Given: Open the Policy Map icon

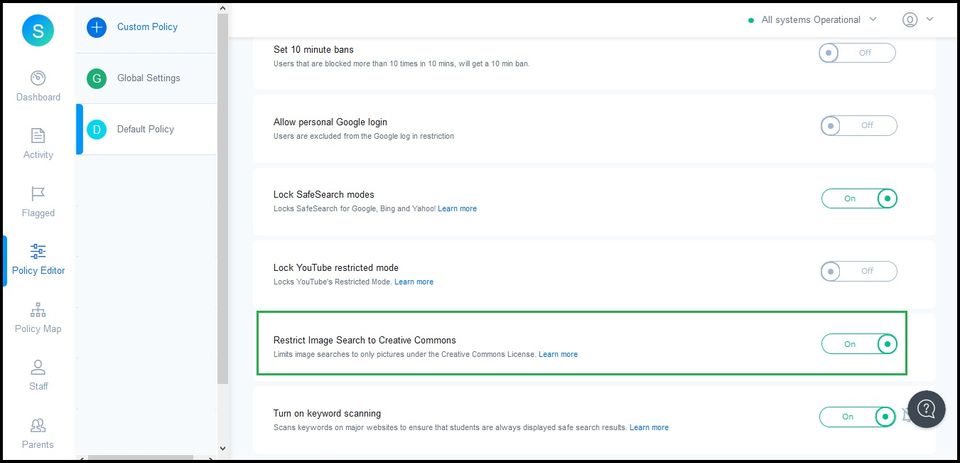Looking at the screenshot, I should click(x=38, y=310).
